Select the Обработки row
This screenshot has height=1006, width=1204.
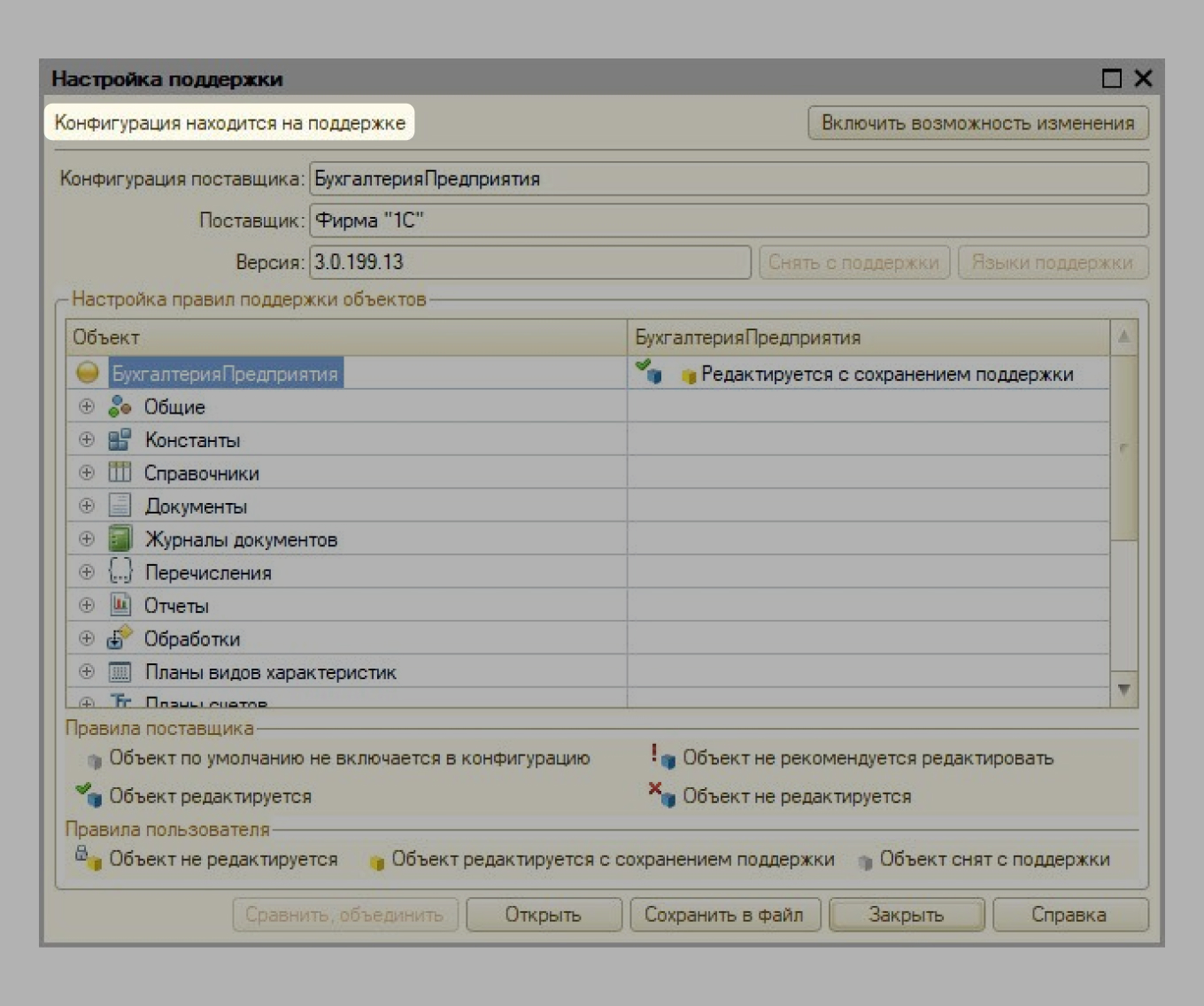click(x=588, y=638)
